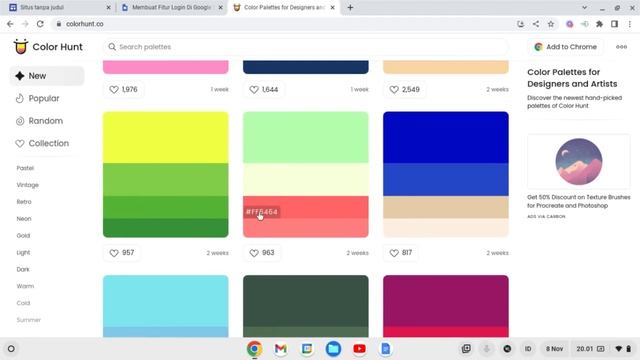This screenshot has width=640, height=360.
Task: Open Chrome's three-dot menu
Action: pyautogui.click(x=630, y=24)
